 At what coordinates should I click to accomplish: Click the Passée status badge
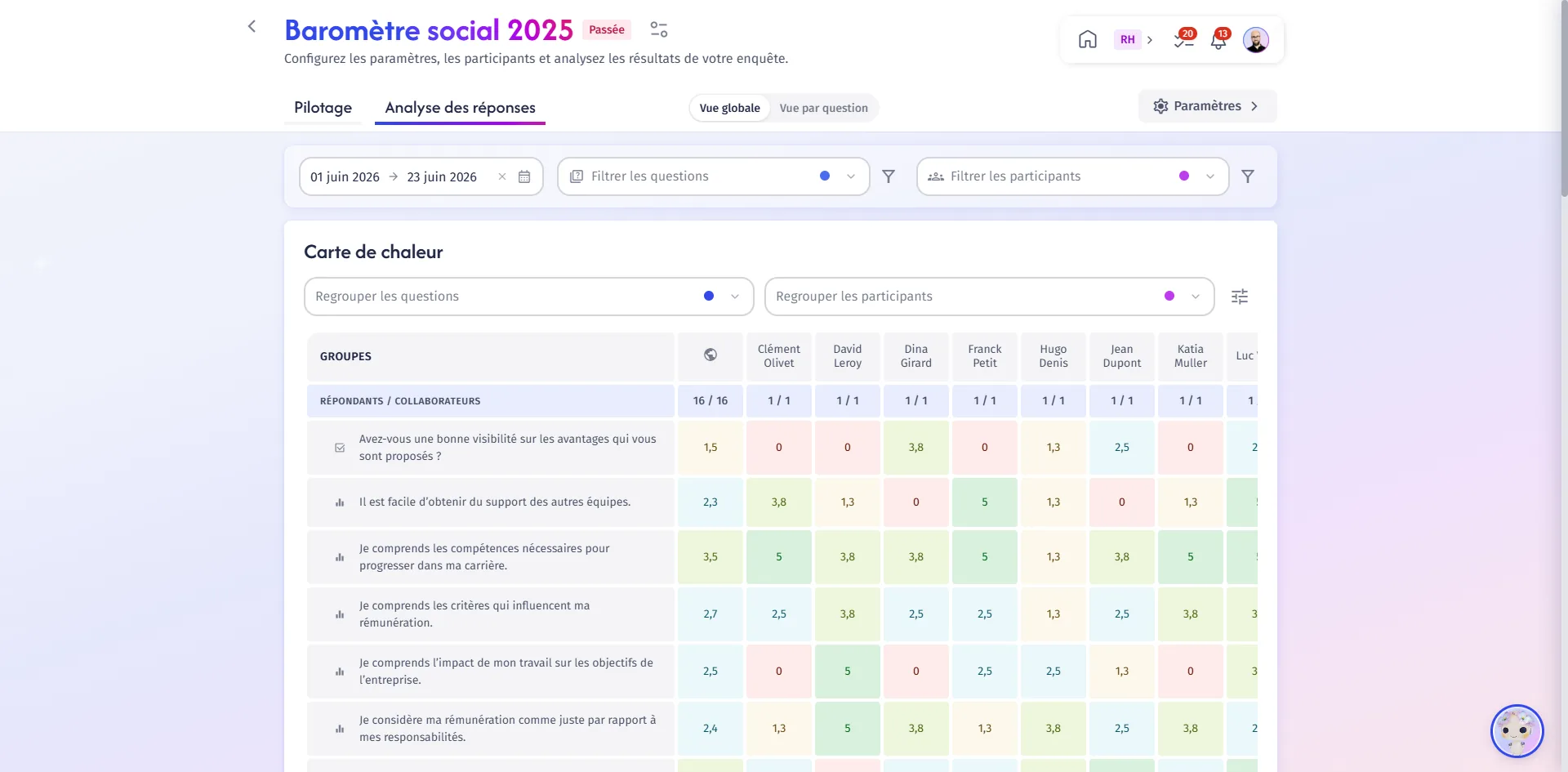point(607,29)
